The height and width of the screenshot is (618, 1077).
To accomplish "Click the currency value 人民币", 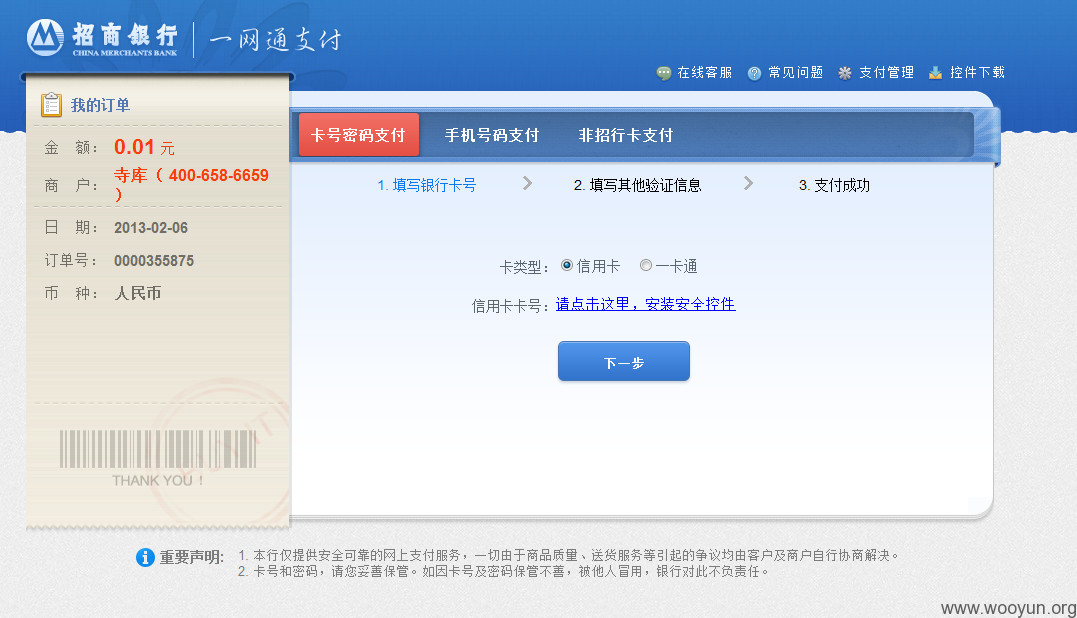I will (x=137, y=294).
